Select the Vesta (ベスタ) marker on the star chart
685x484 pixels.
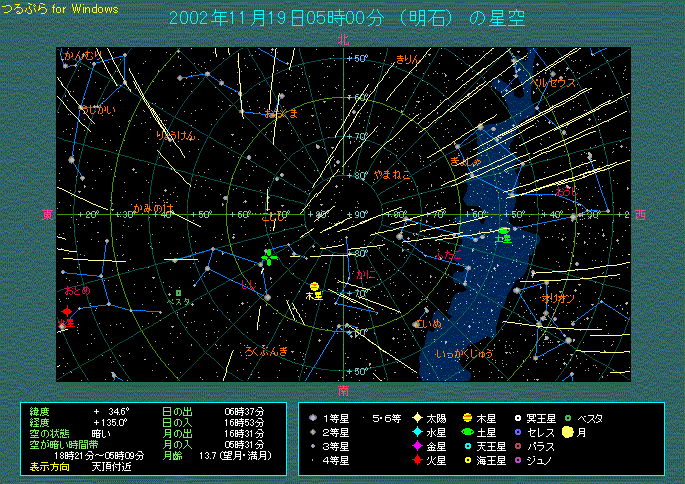point(178,292)
